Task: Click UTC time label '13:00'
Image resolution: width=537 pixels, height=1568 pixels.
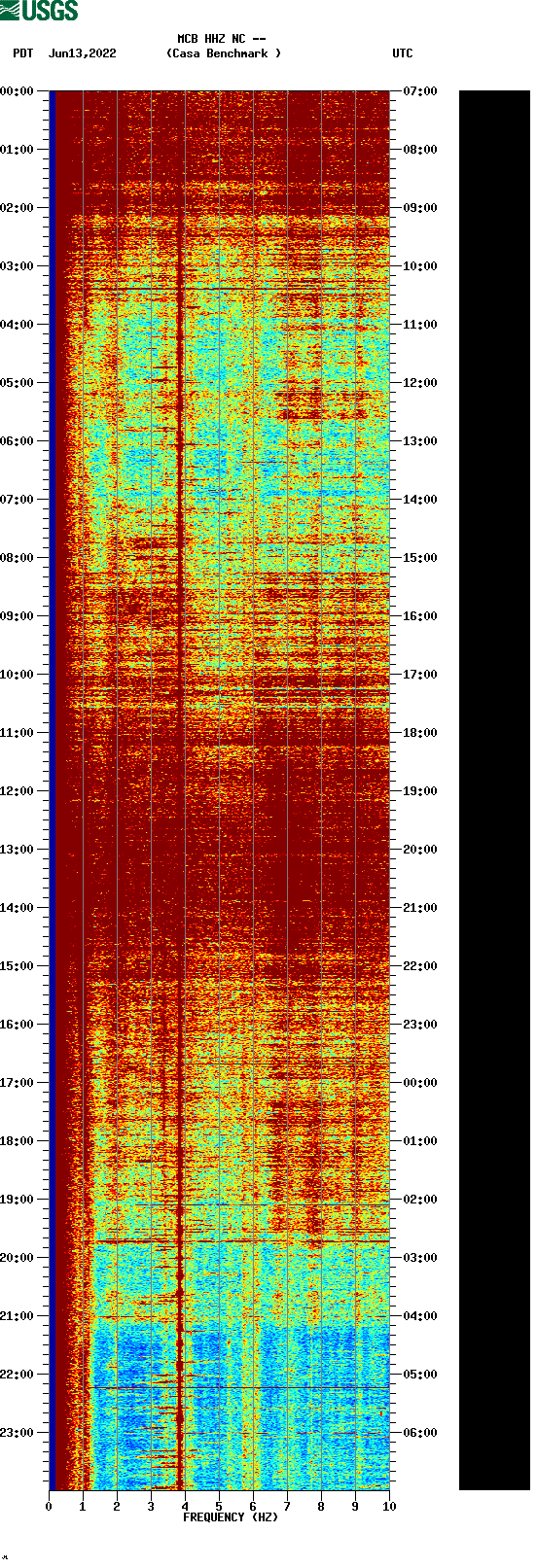Action: point(420,441)
